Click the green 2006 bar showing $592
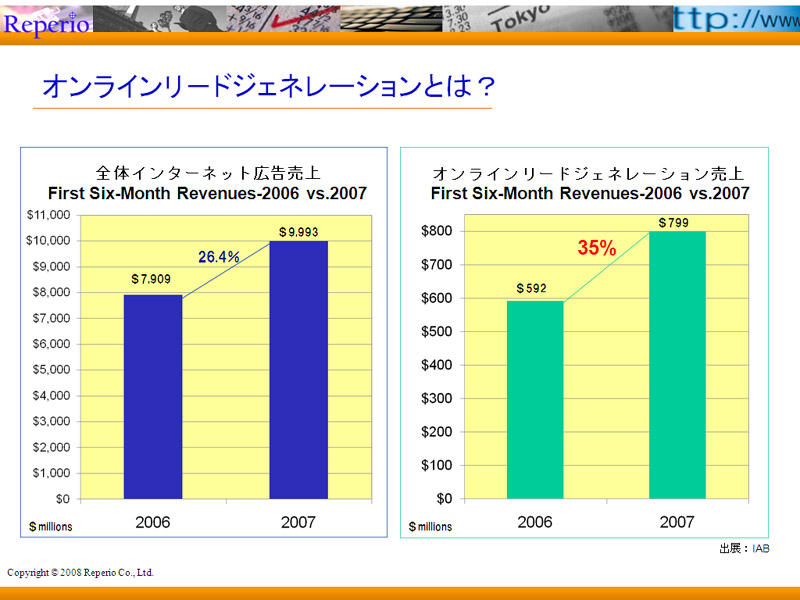Viewport: 800px width, 600px height. (x=535, y=399)
